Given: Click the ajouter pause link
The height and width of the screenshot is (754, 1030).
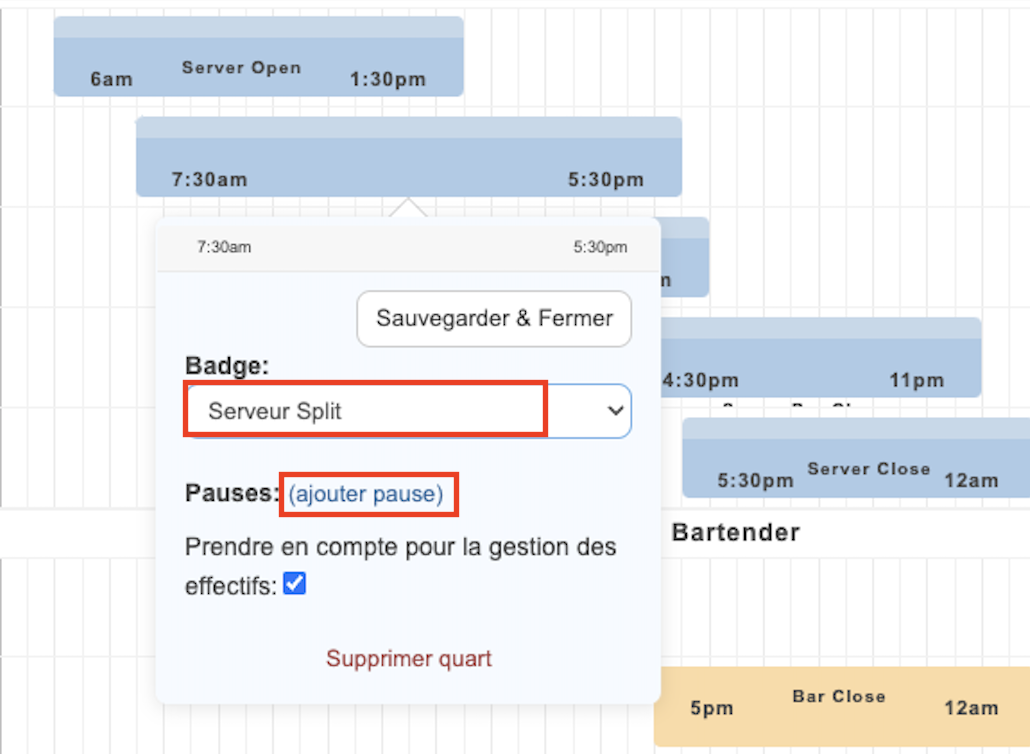Looking at the screenshot, I should point(366,494).
